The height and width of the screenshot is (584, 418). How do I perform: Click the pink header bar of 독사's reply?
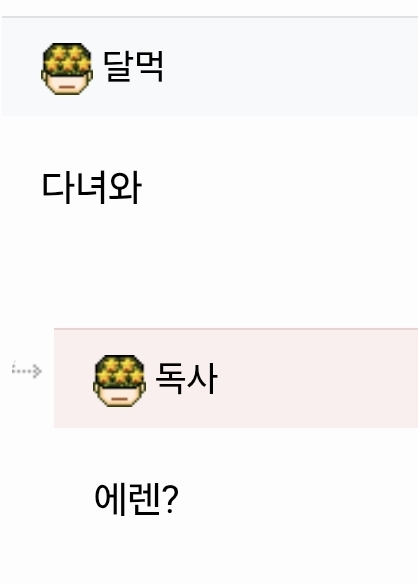coord(236,378)
